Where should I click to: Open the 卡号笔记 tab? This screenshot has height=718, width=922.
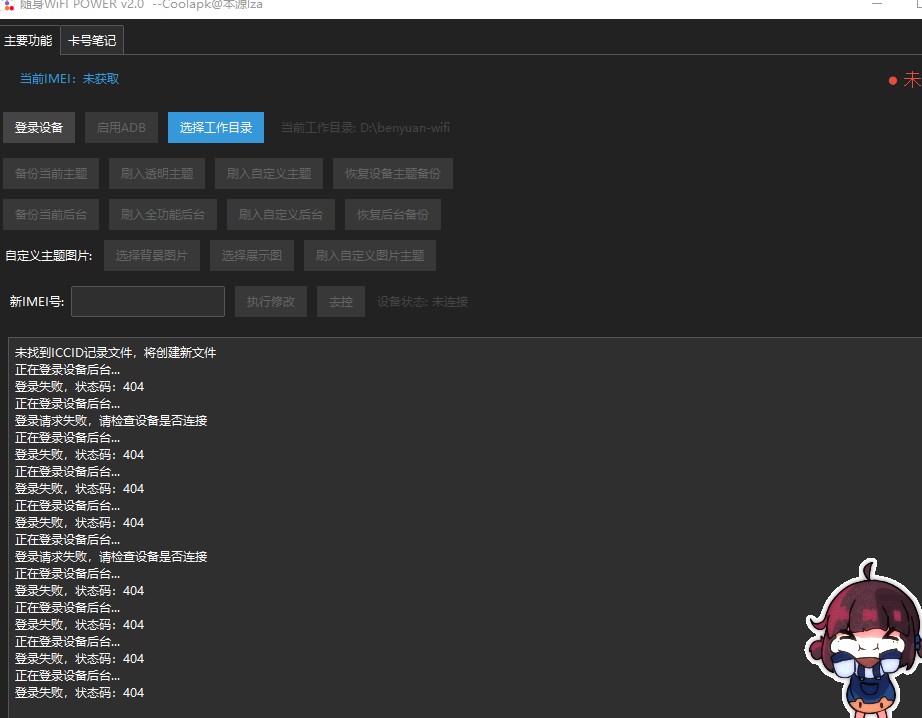point(92,41)
